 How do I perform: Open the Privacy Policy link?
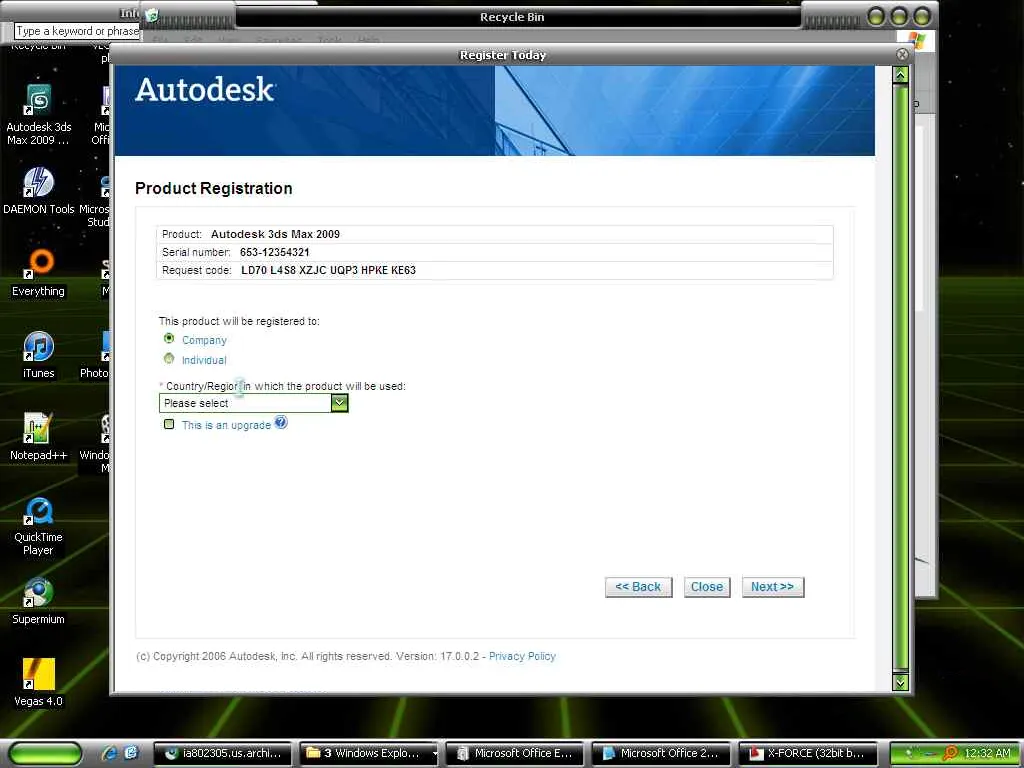click(522, 656)
